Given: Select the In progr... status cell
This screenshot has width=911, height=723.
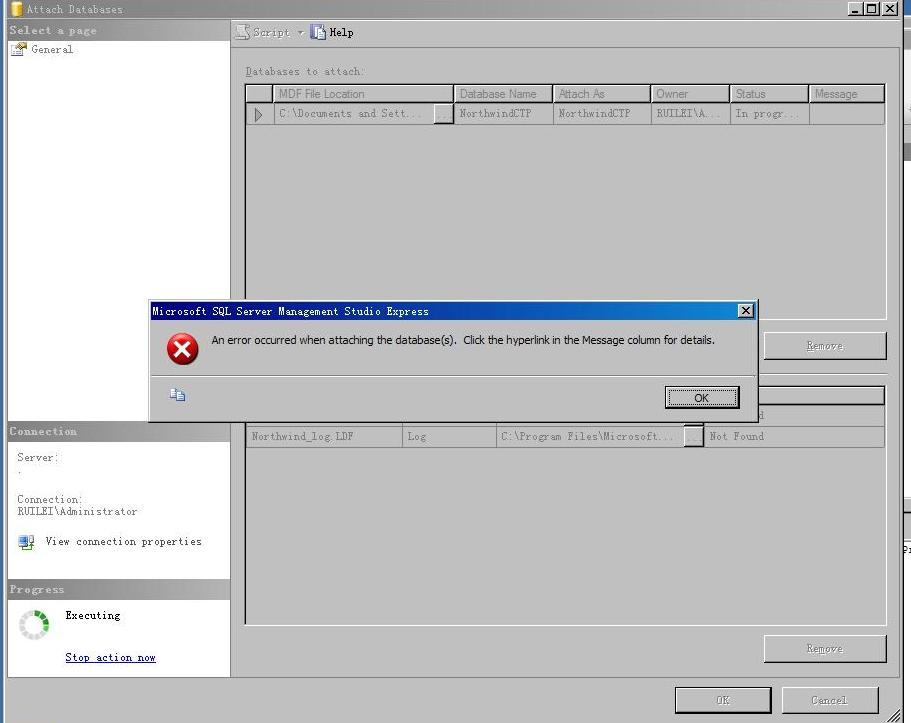Looking at the screenshot, I should pos(769,114).
